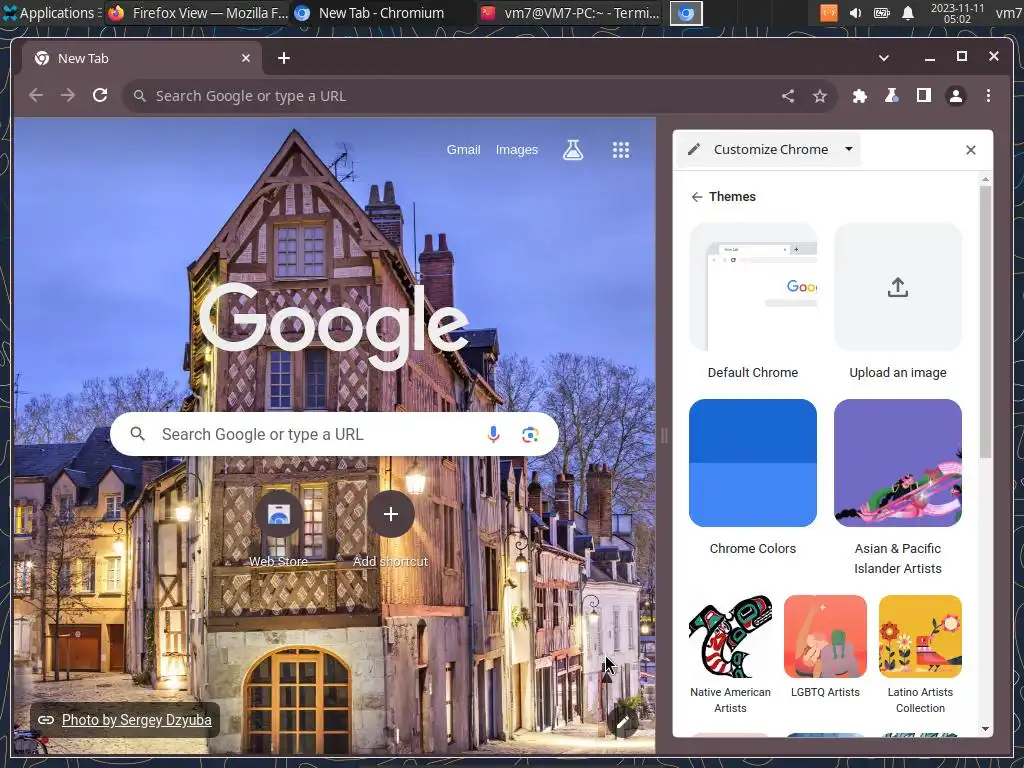Reload the current page

[x=100, y=96]
